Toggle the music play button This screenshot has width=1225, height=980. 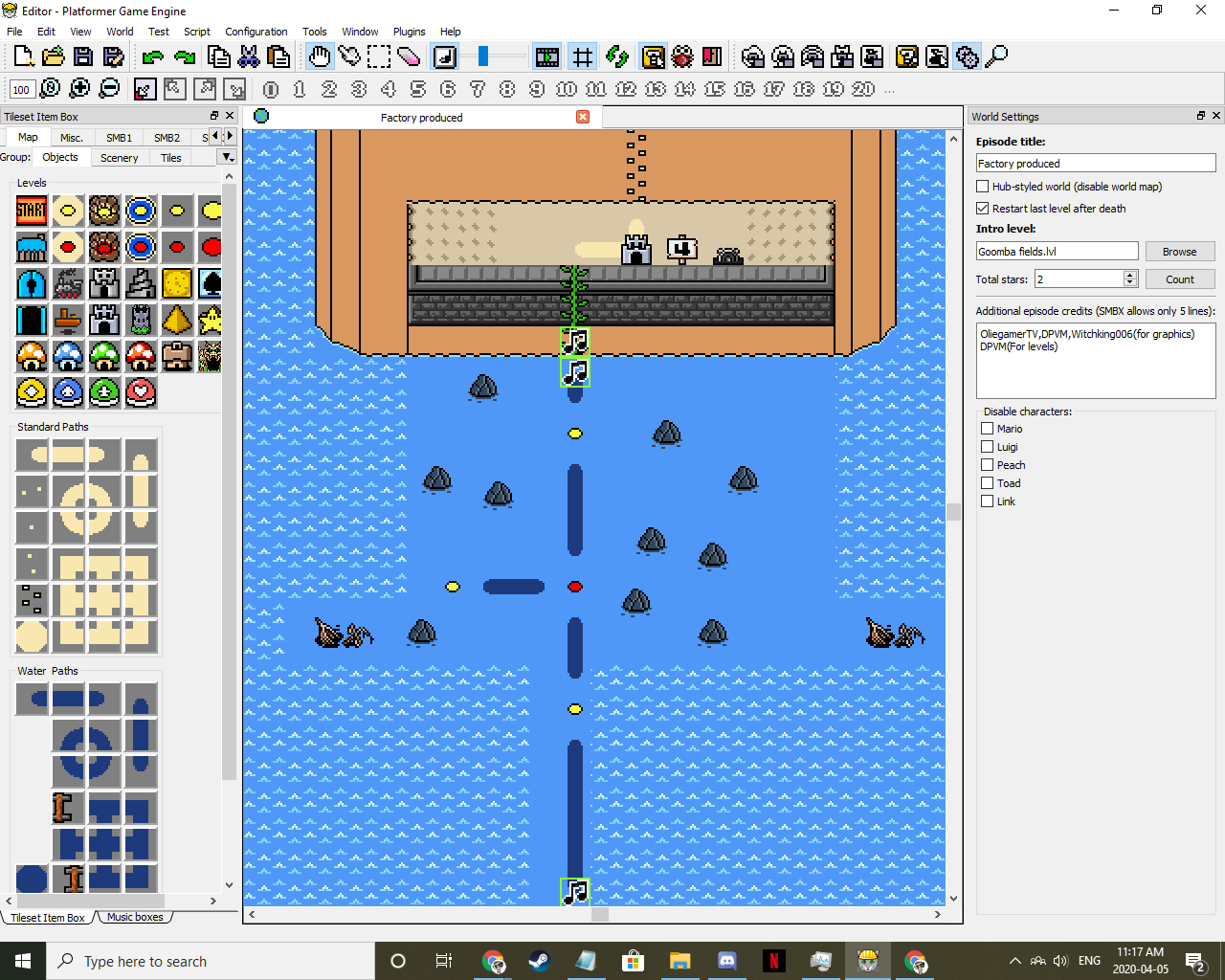[445, 57]
